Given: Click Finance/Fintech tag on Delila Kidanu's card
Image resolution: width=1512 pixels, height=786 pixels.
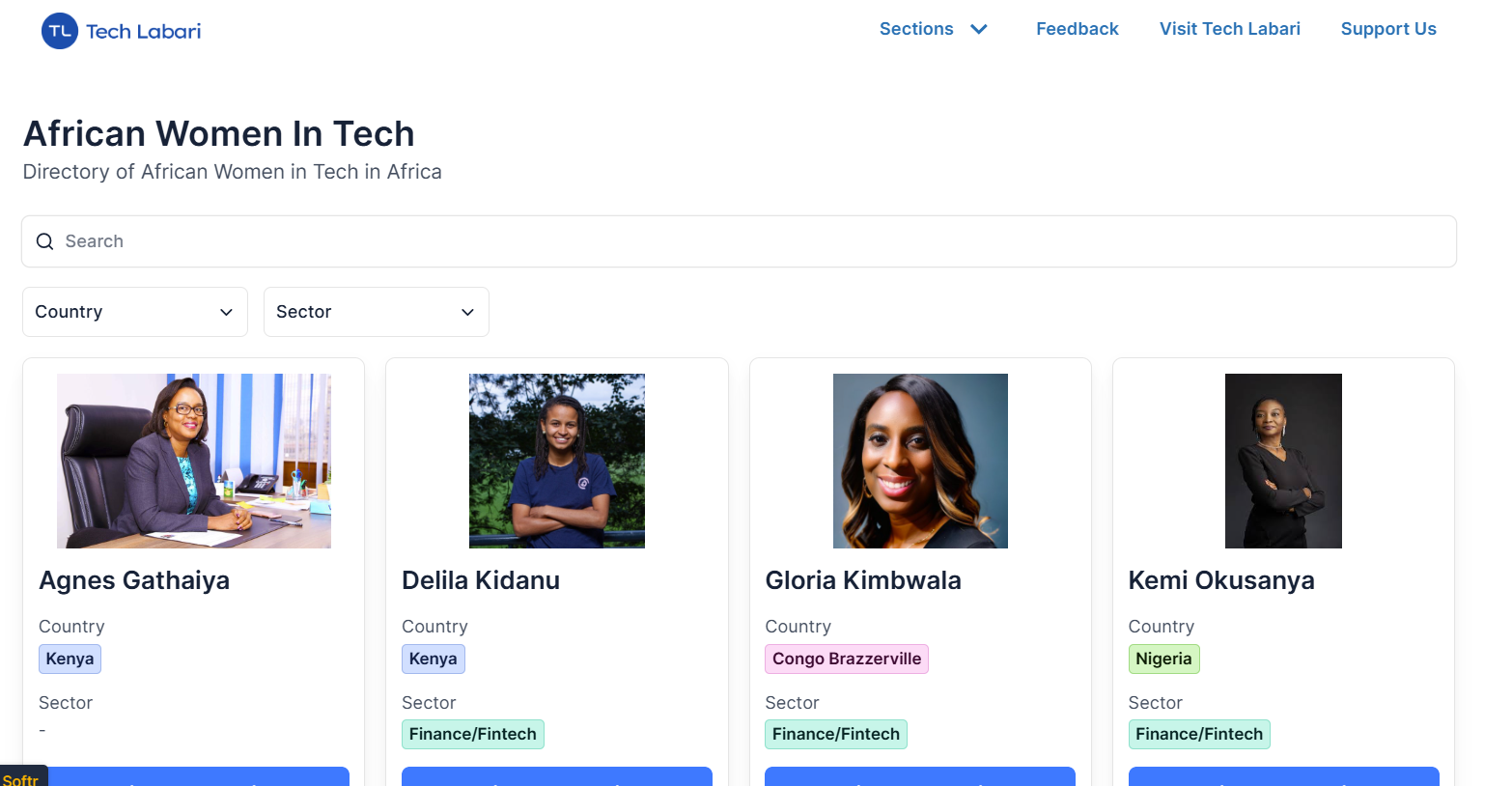Looking at the screenshot, I should [x=472, y=734].
